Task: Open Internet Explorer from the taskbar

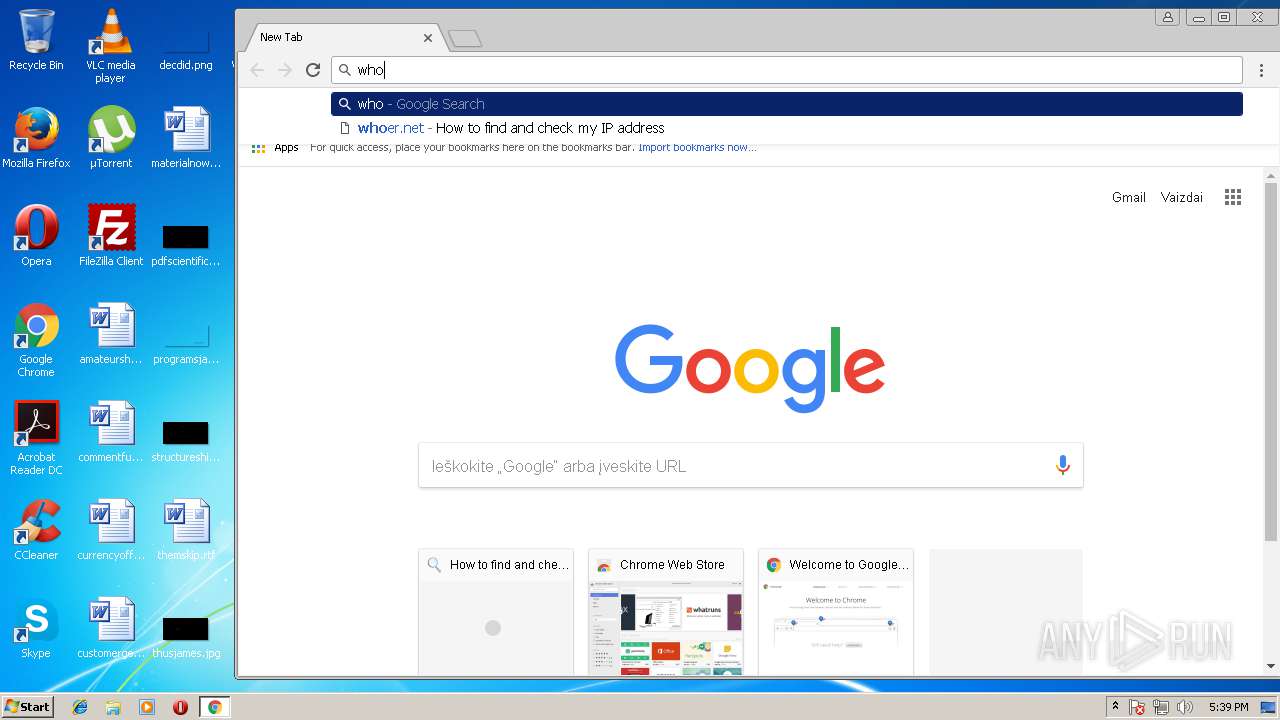Action: coord(80,707)
